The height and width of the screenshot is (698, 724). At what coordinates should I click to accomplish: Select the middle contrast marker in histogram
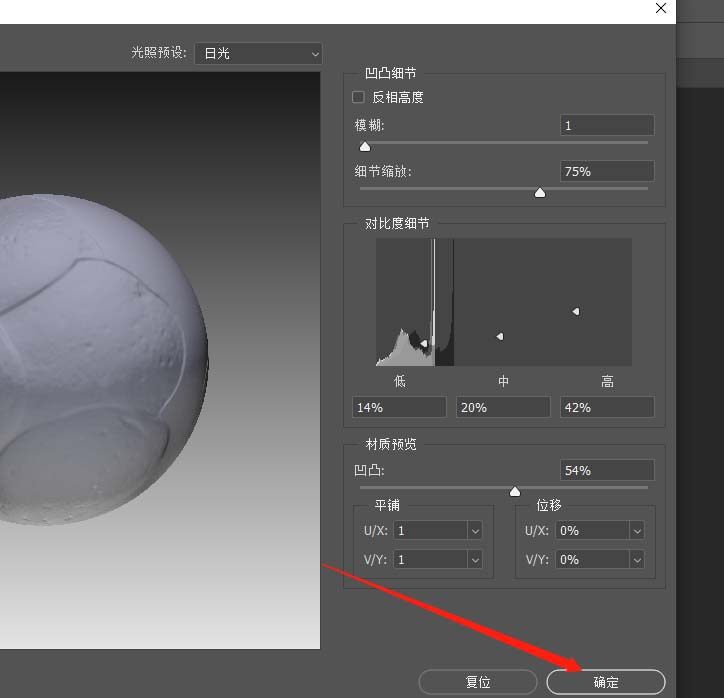[x=500, y=336]
